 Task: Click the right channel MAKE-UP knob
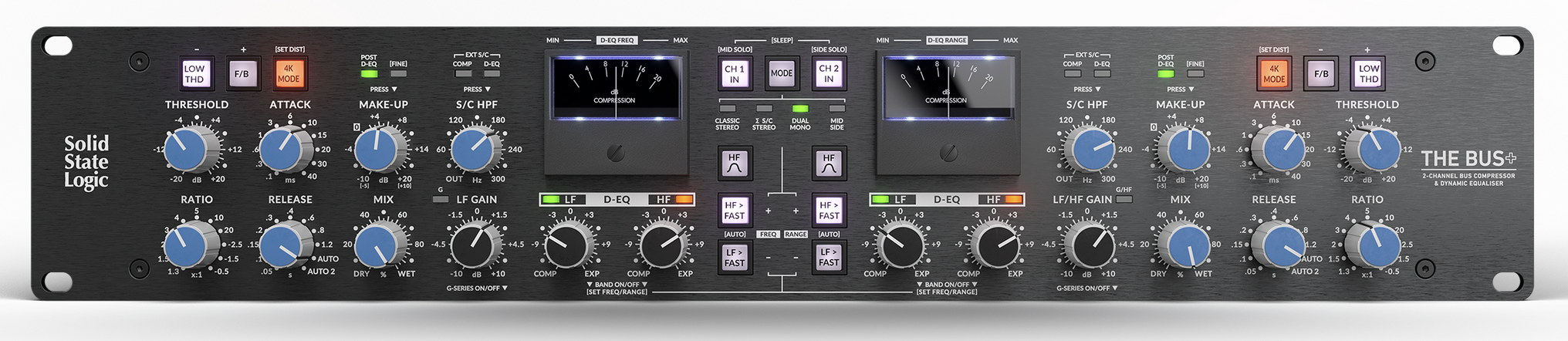[1187, 150]
